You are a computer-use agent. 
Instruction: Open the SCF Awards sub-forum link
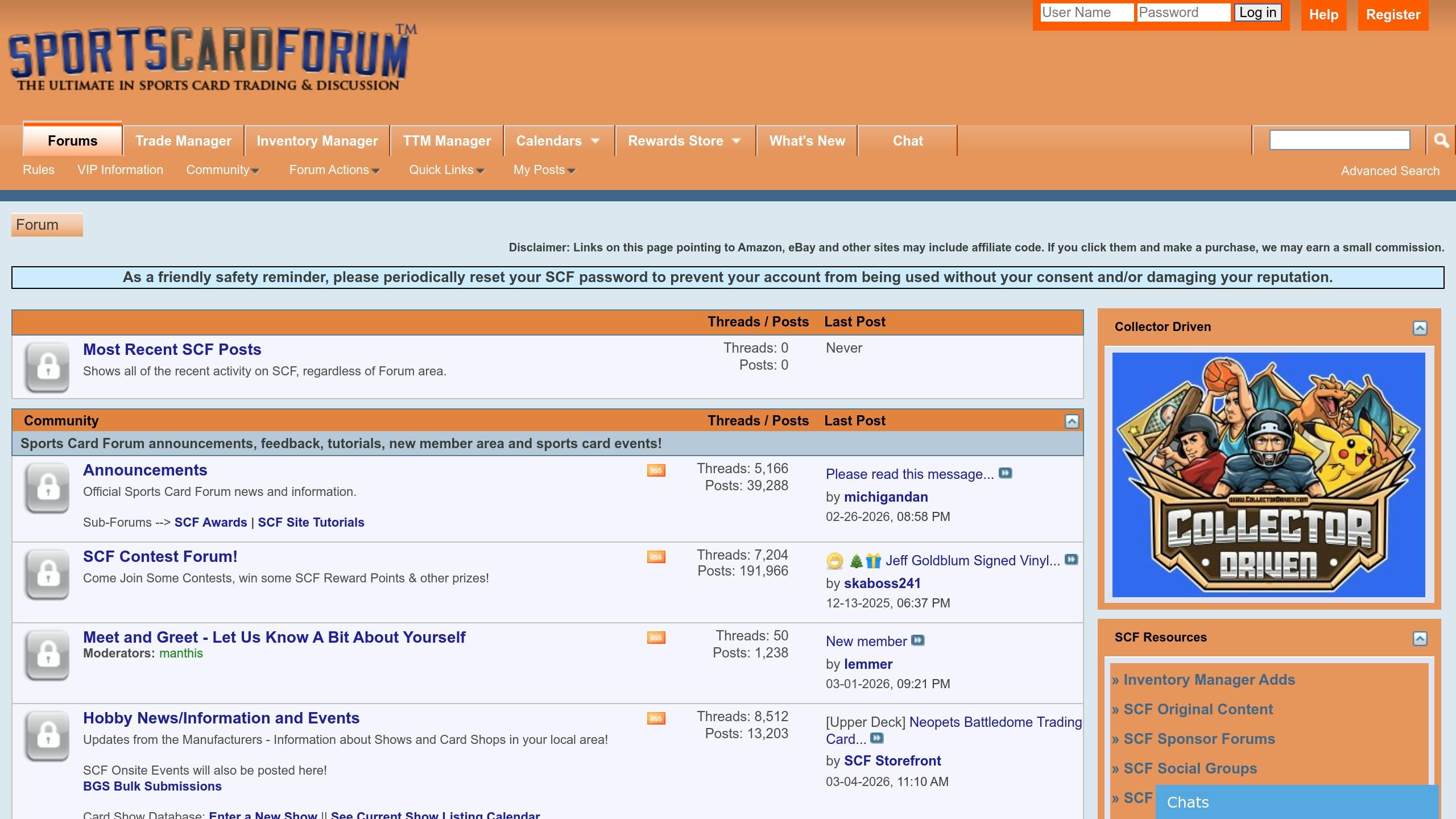point(210,522)
